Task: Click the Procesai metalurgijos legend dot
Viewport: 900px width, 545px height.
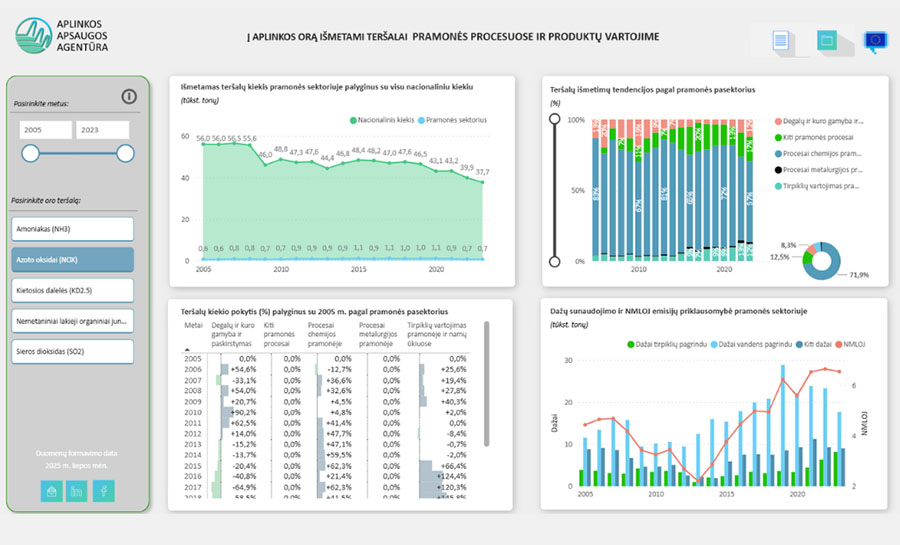Action: tap(778, 170)
